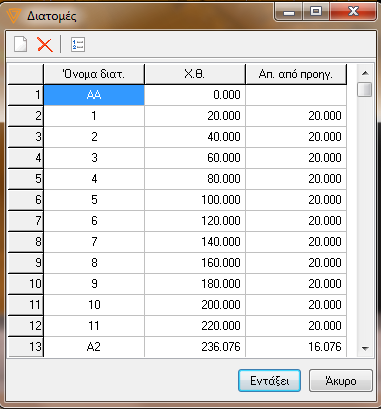Image resolution: width=381 pixels, height=409 pixels.
Task: Select row header number 13
Action: pos(26,347)
